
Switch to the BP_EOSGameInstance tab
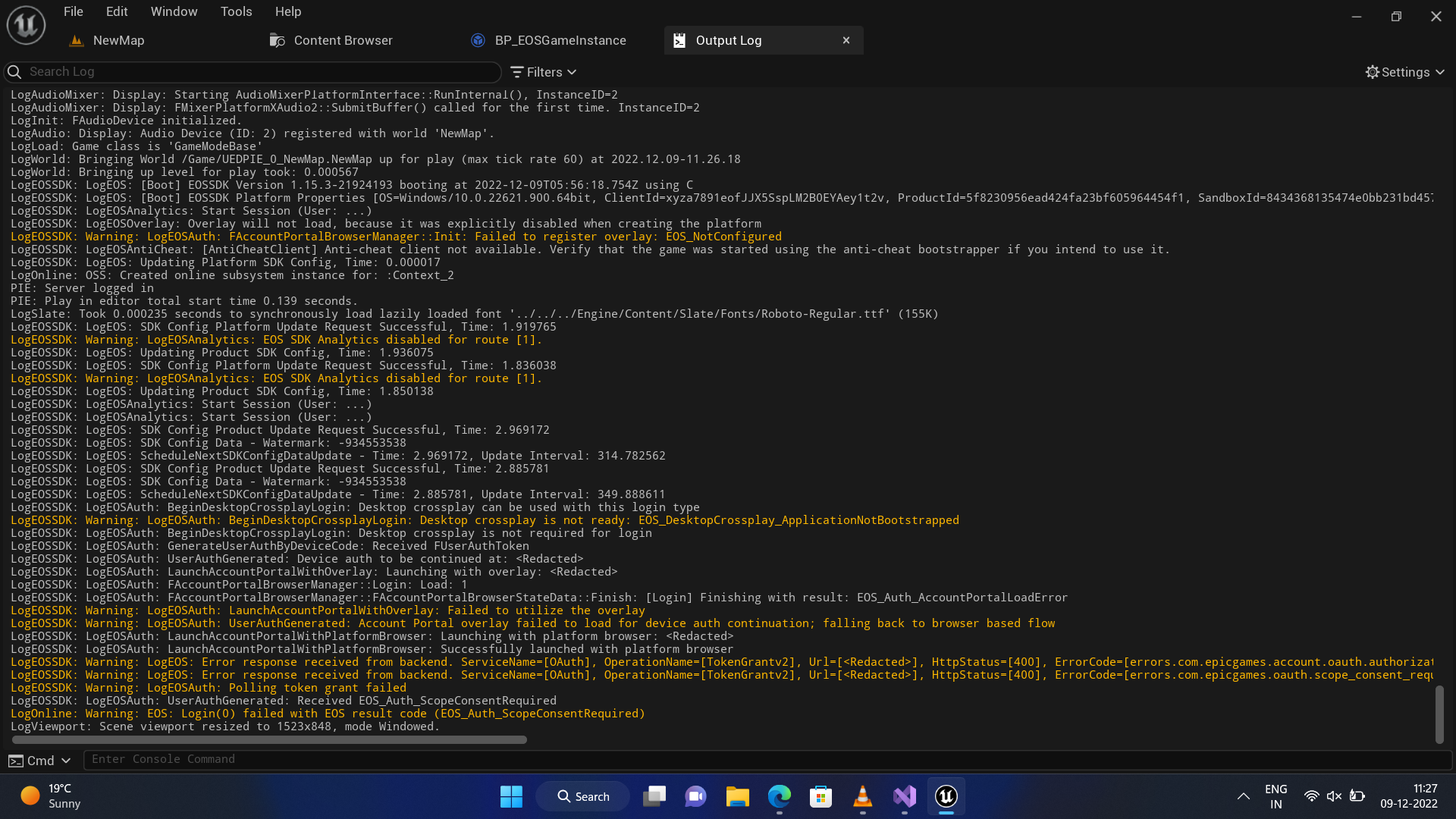(560, 40)
